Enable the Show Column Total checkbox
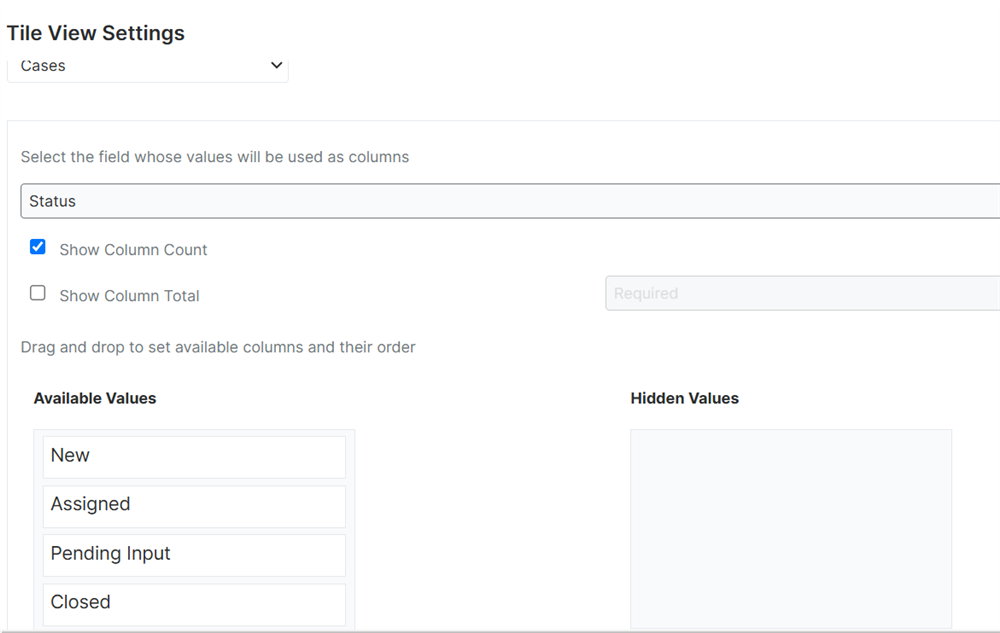The image size is (1000, 633). (38, 293)
